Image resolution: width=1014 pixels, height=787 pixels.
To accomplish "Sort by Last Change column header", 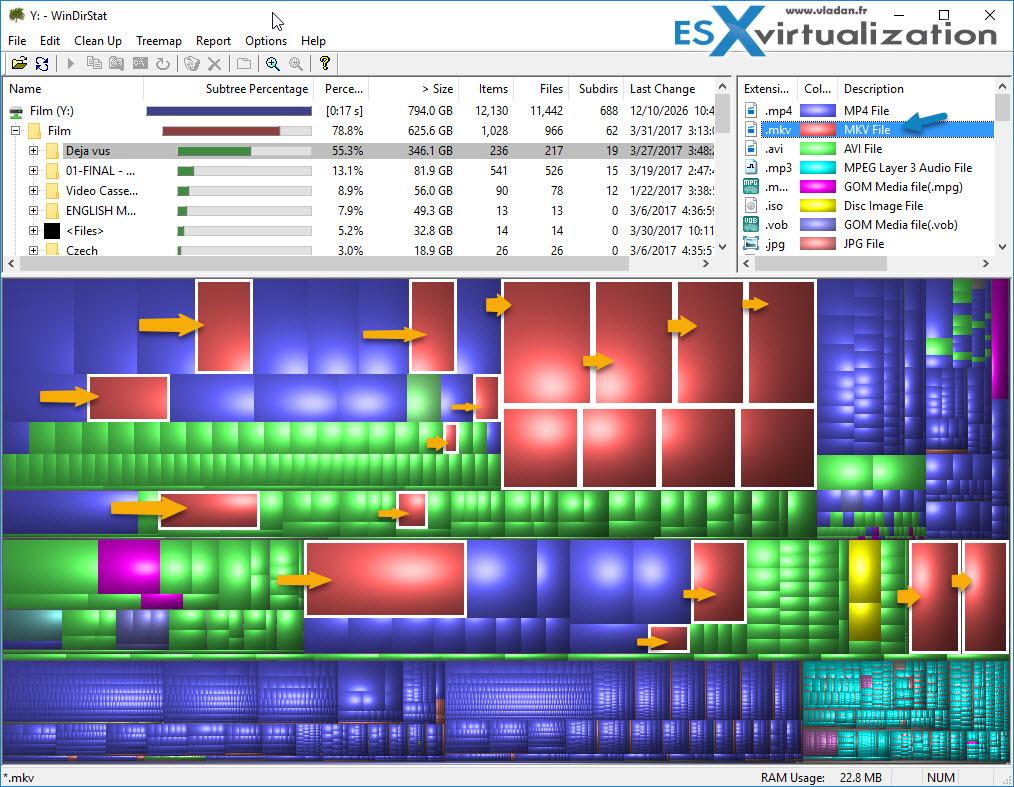I will tap(669, 89).
